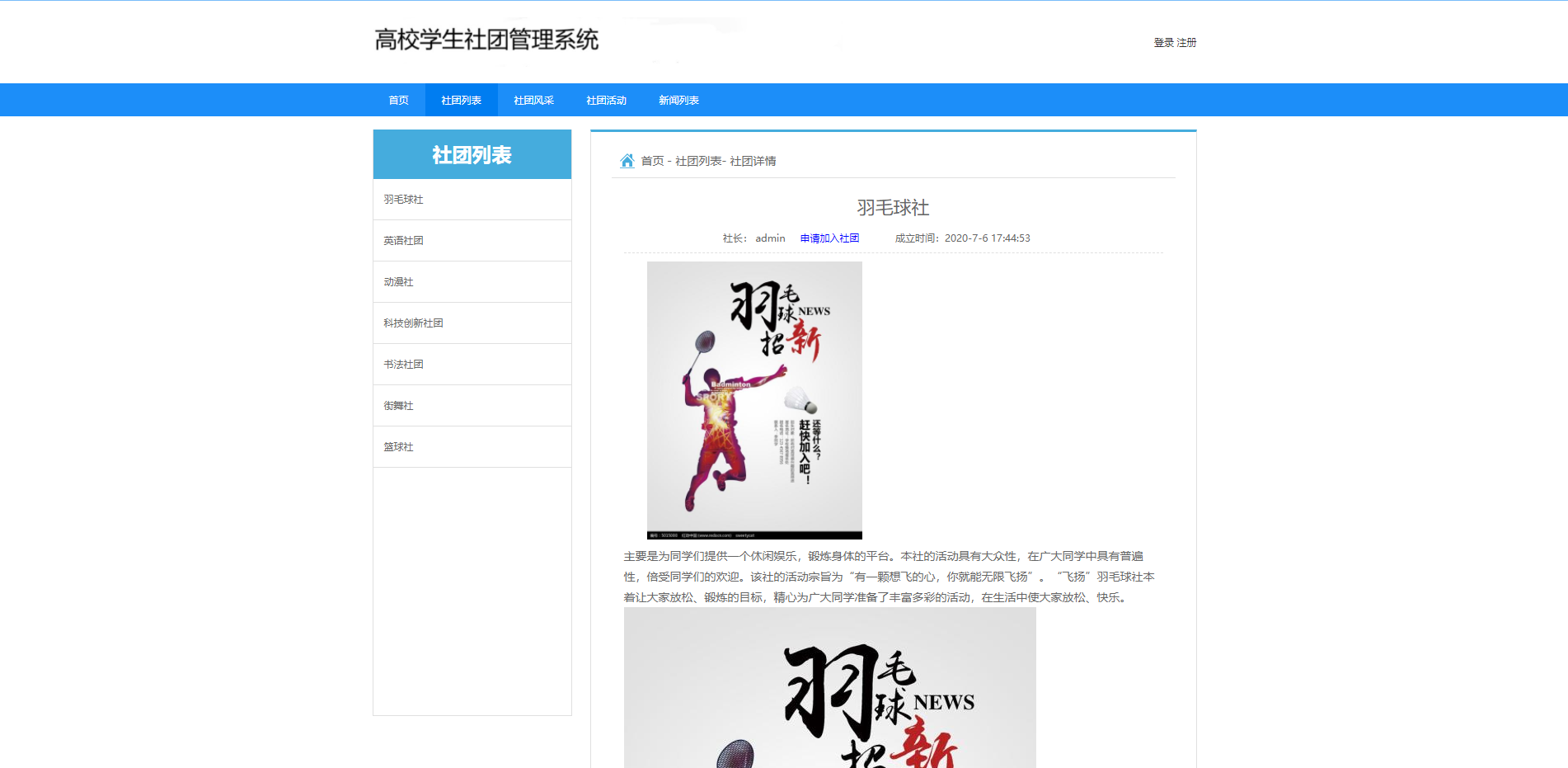The image size is (1568, 768).
Task: Click the 羽毛球社 detail page title
Action: coord(893,208)
